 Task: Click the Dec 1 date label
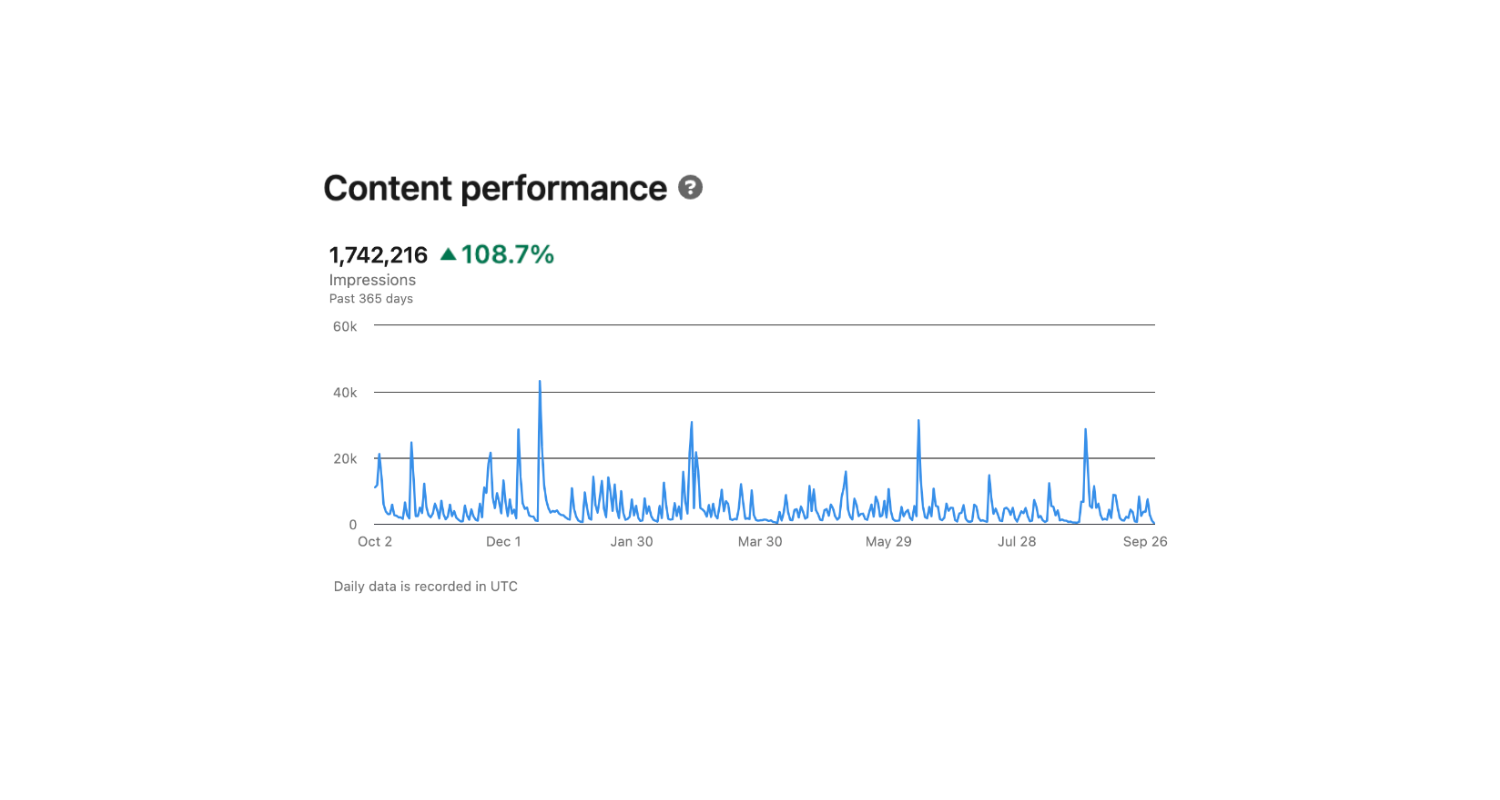coord(503,542)
